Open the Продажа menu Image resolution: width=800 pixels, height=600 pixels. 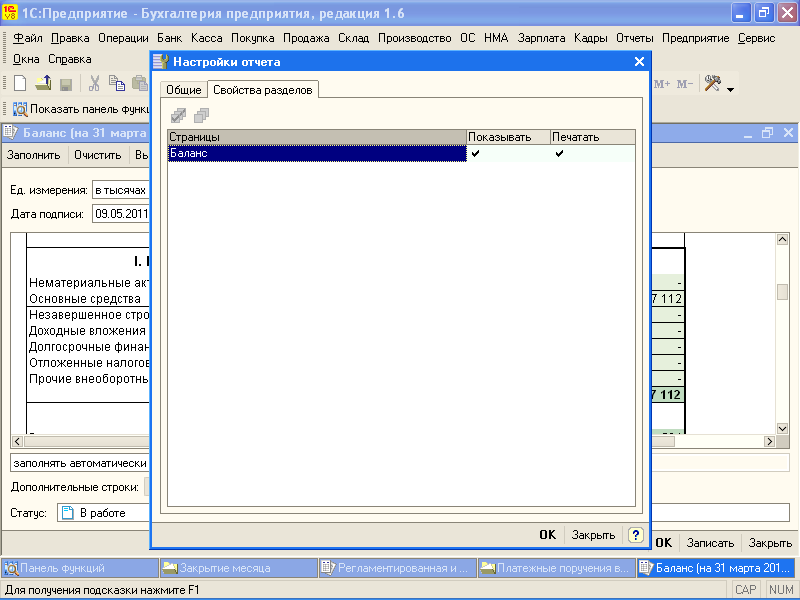tap(306, 38)
